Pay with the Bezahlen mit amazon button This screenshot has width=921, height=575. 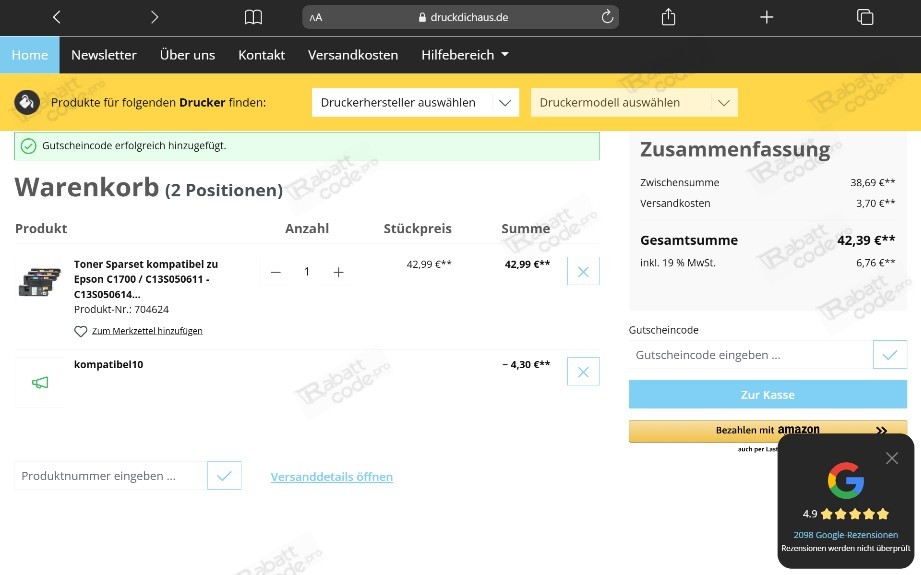[768, 430]
